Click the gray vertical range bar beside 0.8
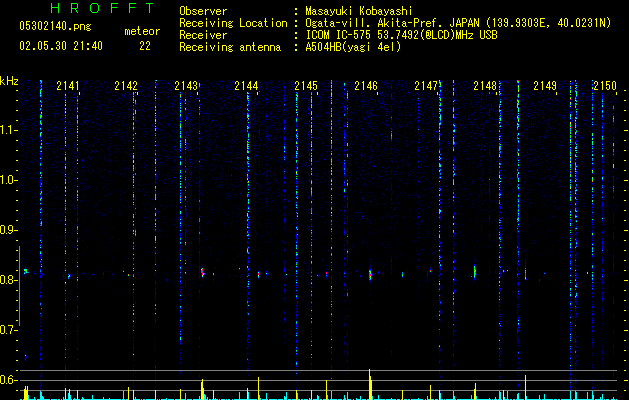The image size is (629, 400). [x=19, y=286]
